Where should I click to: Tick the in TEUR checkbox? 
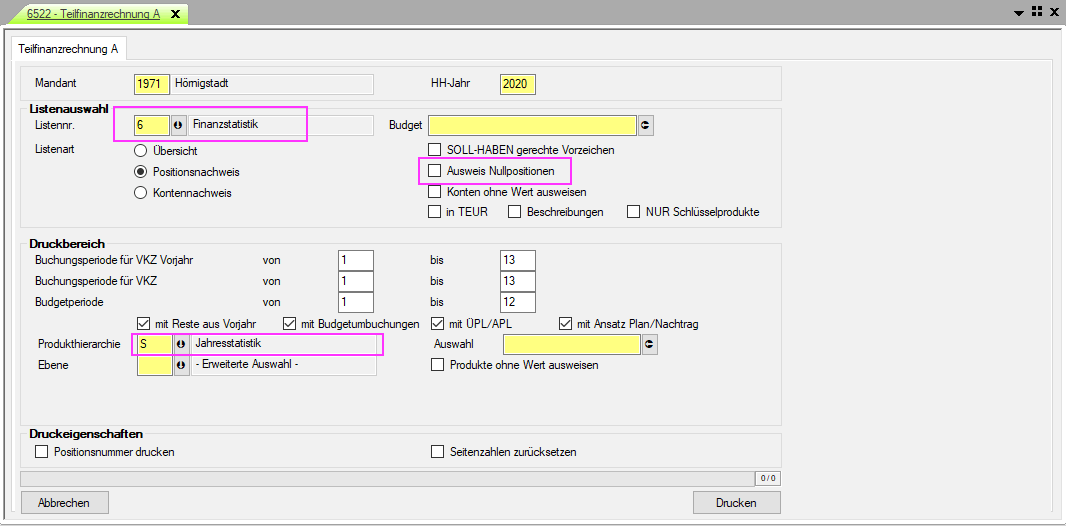434,212
